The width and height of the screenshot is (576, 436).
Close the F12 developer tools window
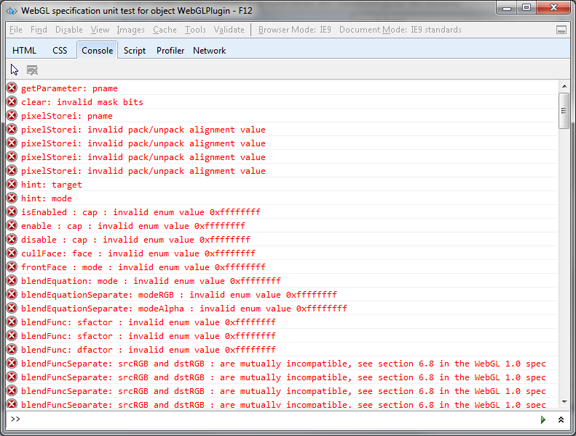[553, 8]
